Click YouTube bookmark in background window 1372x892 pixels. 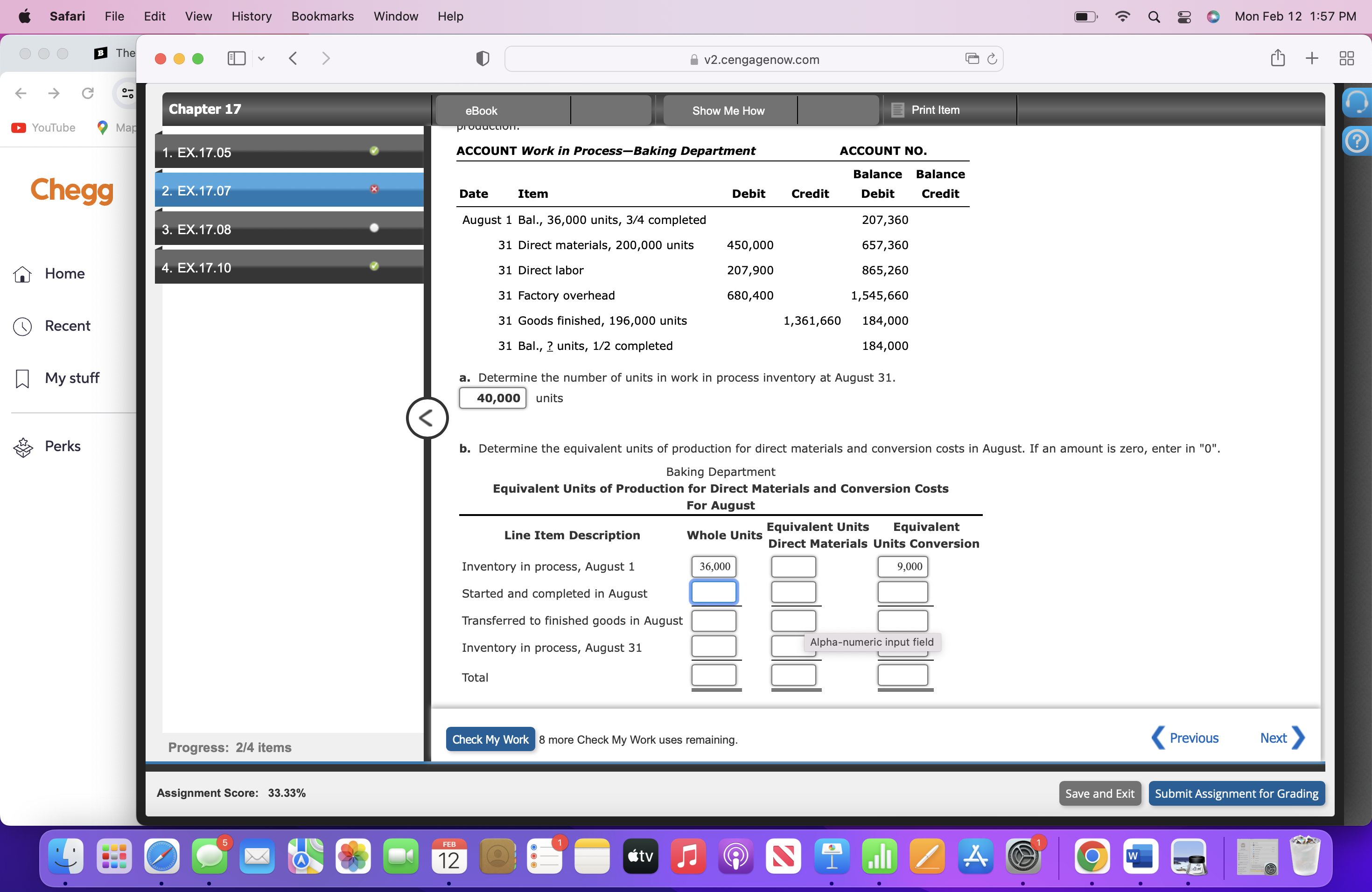click(x=44, y=127)
